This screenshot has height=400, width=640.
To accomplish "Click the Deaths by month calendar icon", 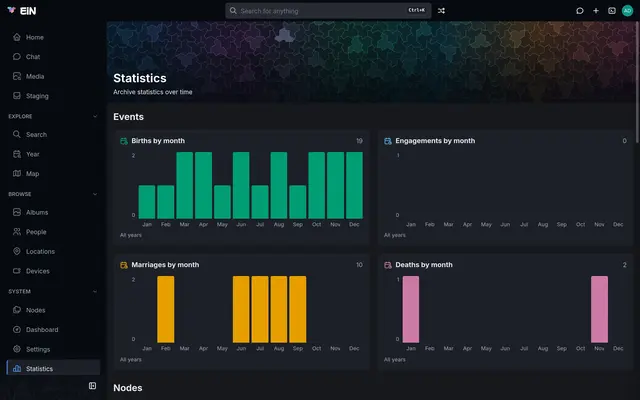I will point(388,265).
